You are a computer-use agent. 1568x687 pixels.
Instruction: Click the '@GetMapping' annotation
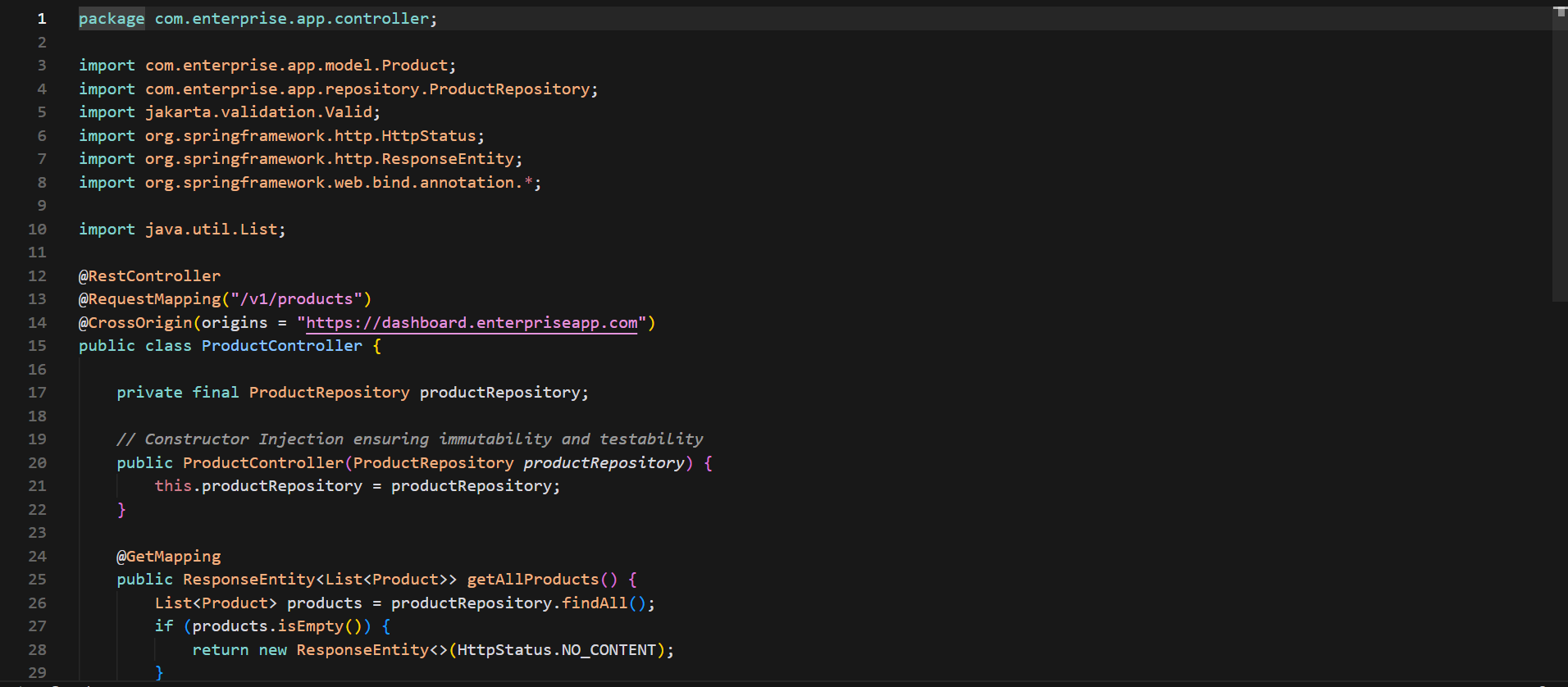[169, 557]
